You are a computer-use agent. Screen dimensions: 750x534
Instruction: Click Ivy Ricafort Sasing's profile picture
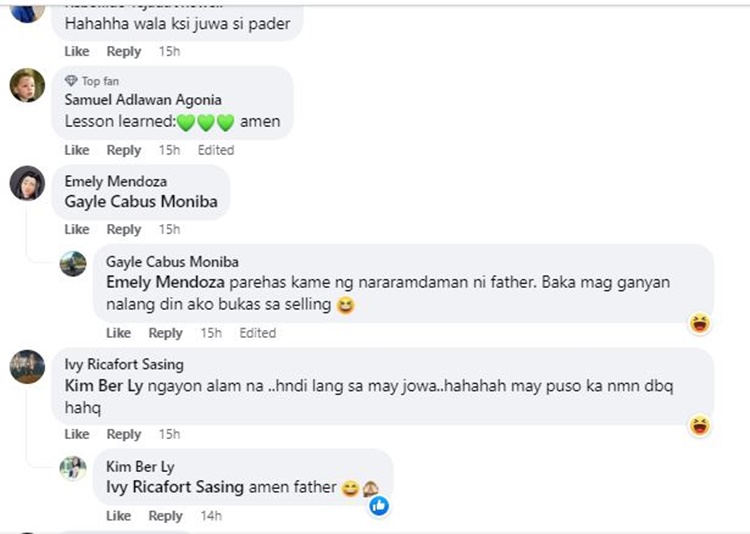27,367
